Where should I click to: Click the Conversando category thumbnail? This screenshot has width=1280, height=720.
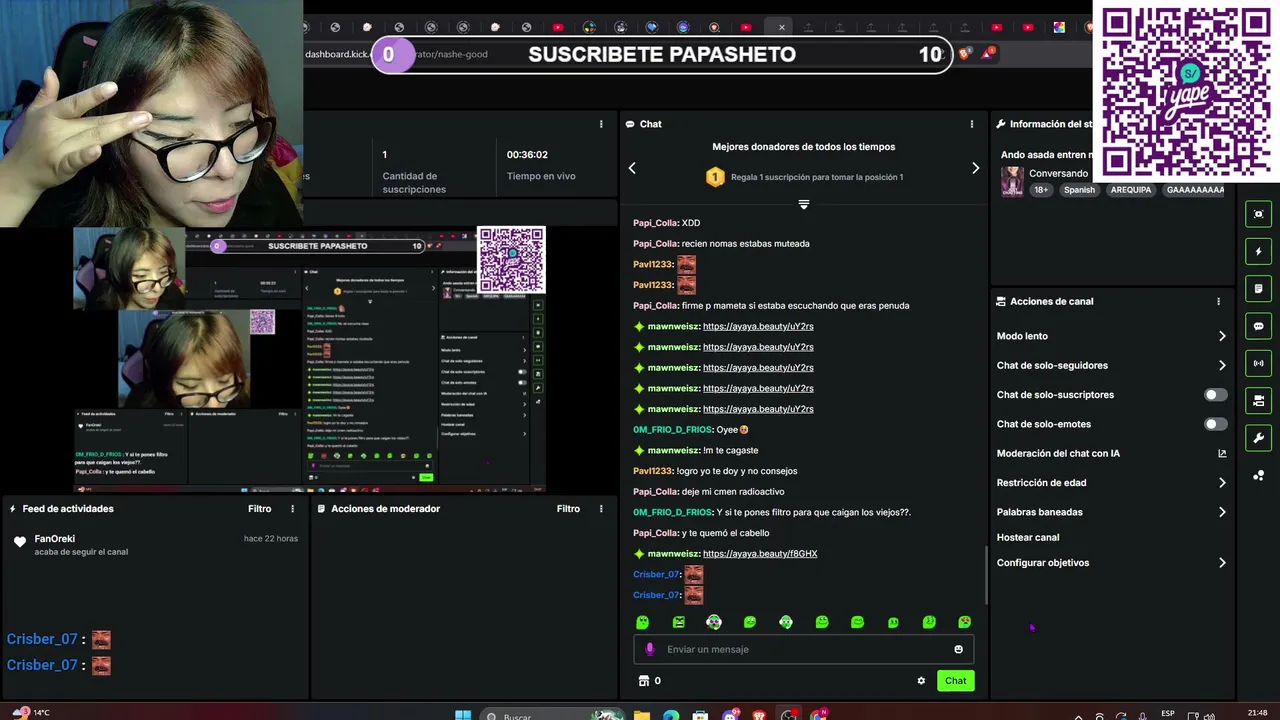[x=1012, y=181]
